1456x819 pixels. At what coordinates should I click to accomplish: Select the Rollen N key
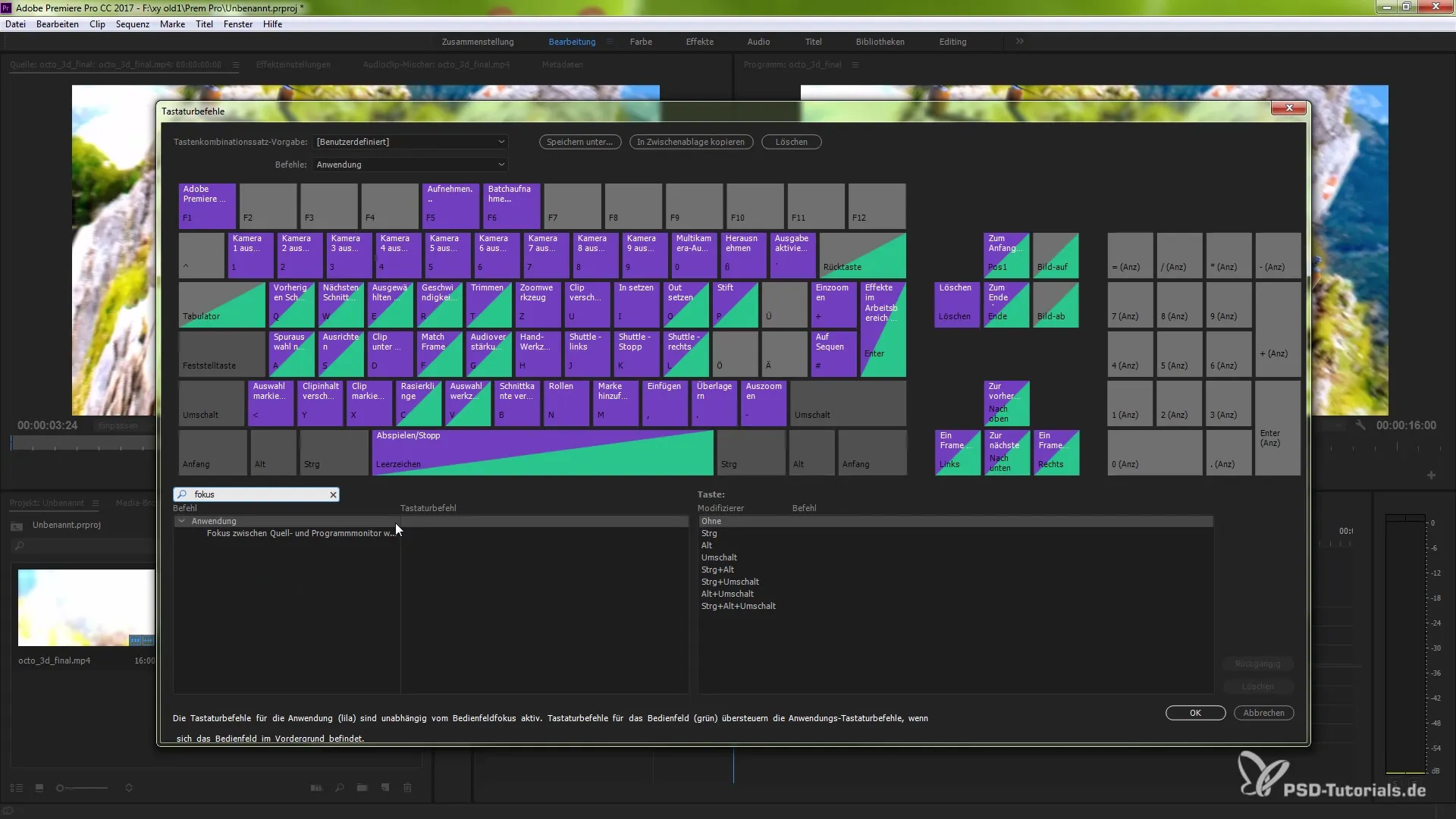coord(566,403)
